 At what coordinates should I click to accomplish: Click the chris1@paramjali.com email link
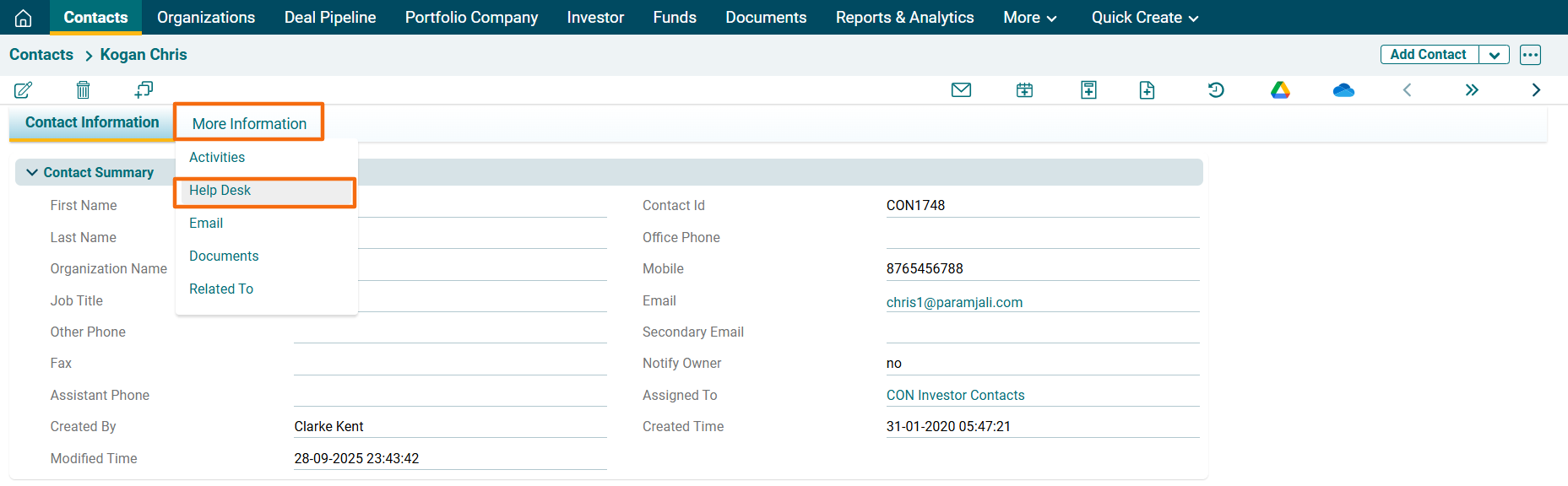[x=954, y=302]
